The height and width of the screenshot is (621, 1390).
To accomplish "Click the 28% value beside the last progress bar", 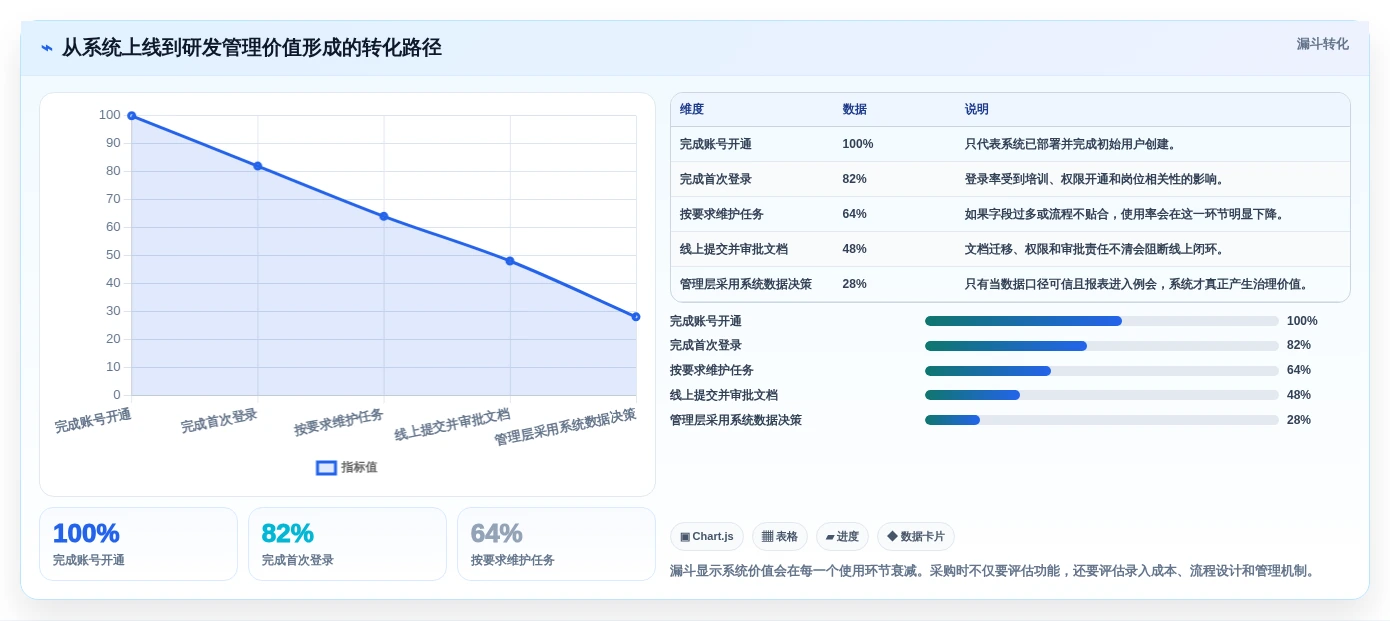I will pyautogui.click(x=1298, y=420).
